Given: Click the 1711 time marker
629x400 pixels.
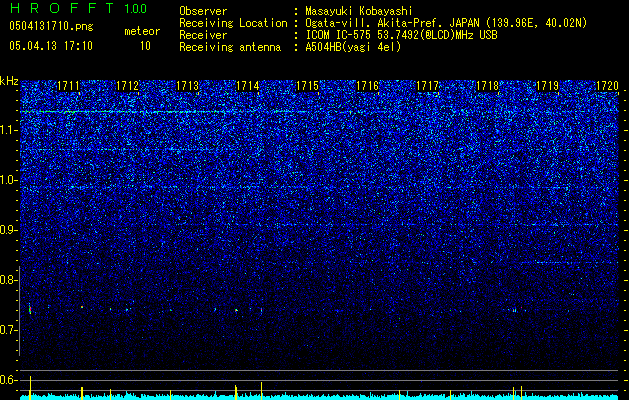Looking at the screenshot, I should pos(68,86).
